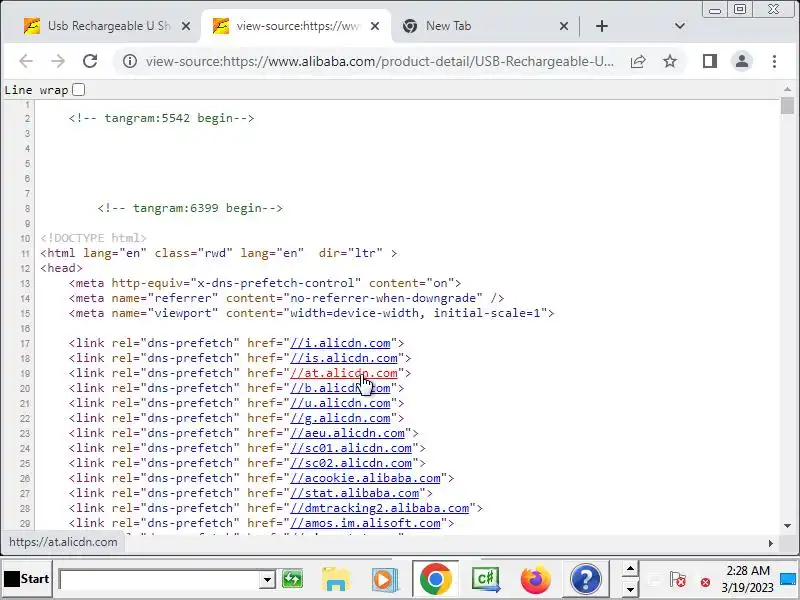
Task: Open the //b.alicdn.com link
Action: (340, 388)
